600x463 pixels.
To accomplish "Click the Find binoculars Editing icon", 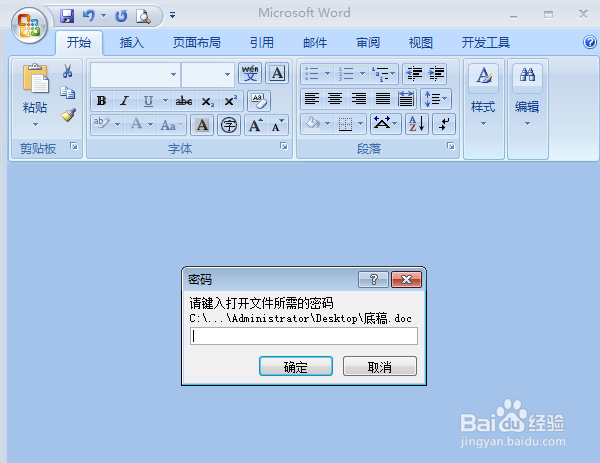I will (x=527, y=75).
